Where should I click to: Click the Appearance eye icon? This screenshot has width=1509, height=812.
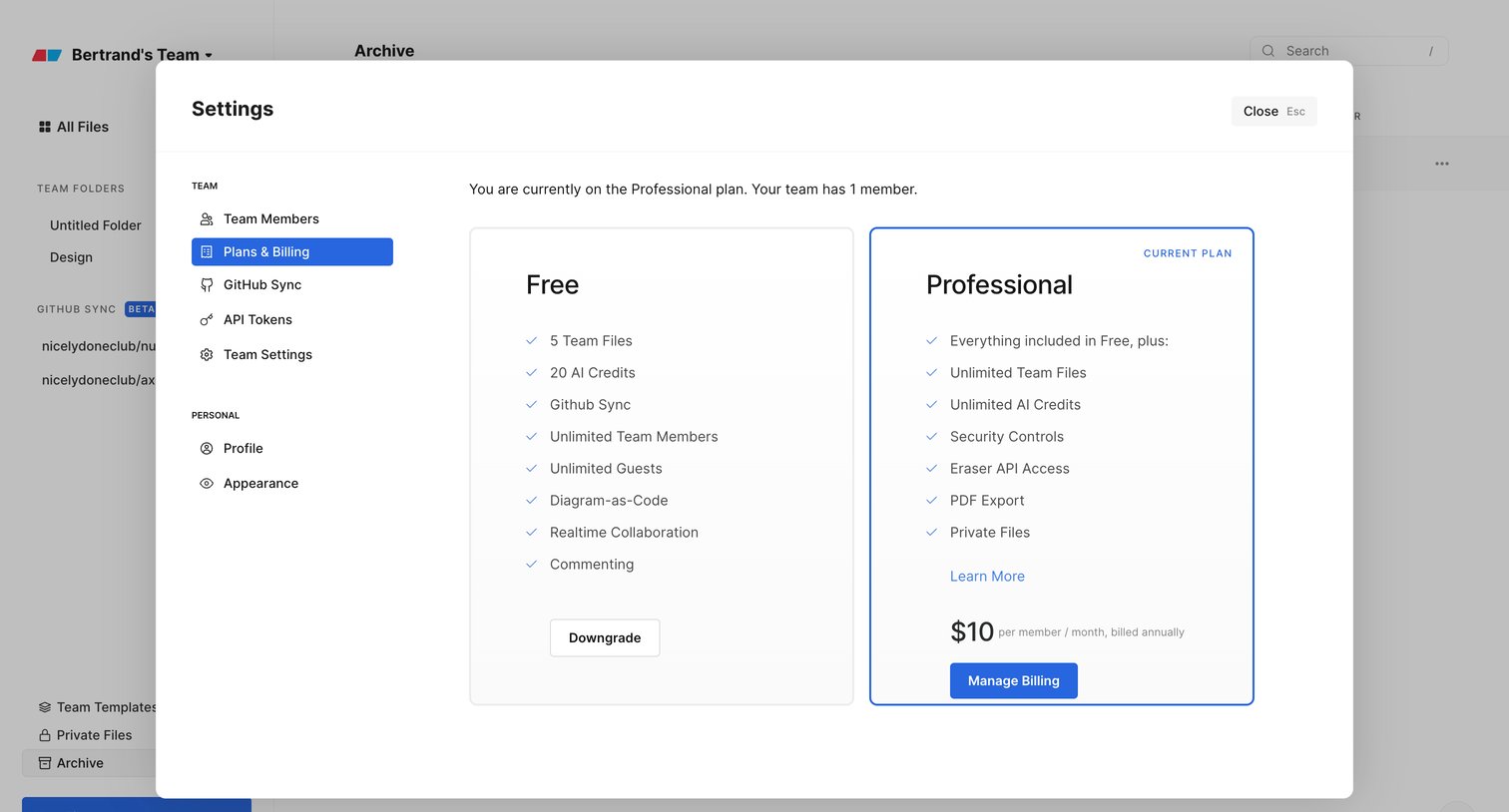coord(207,483)
